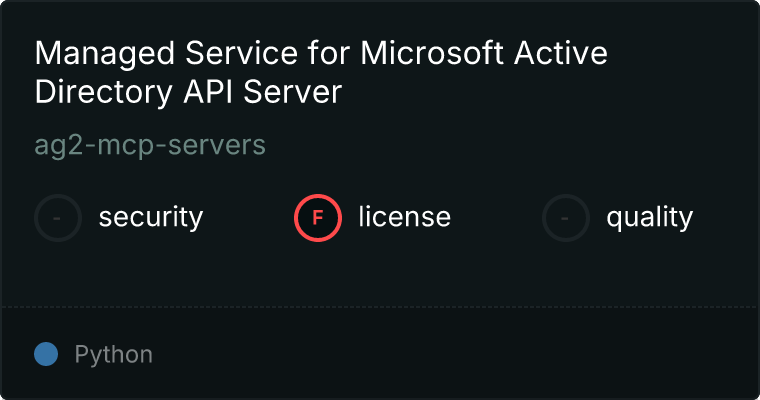
Task: Select the security label text
Action: click(x=151, y=217)
